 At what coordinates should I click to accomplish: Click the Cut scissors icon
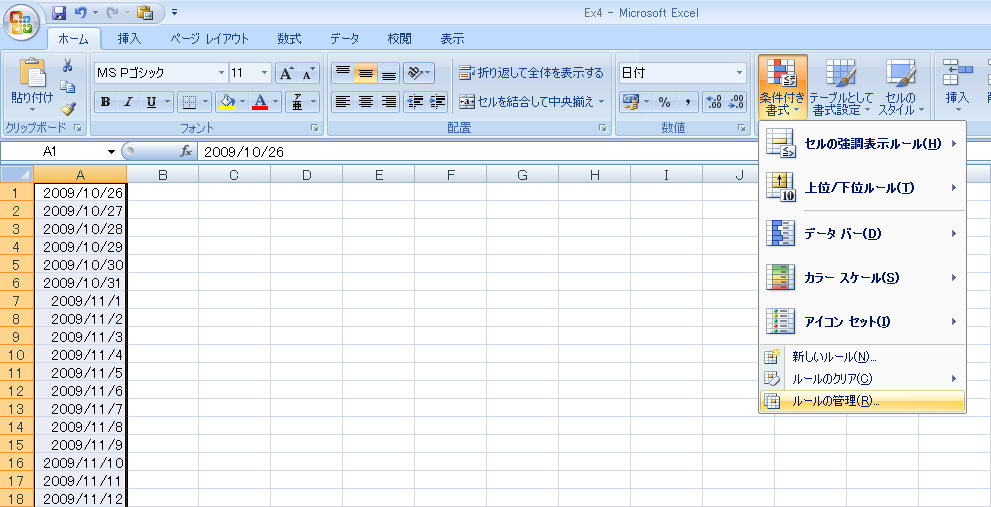(68, 66)
